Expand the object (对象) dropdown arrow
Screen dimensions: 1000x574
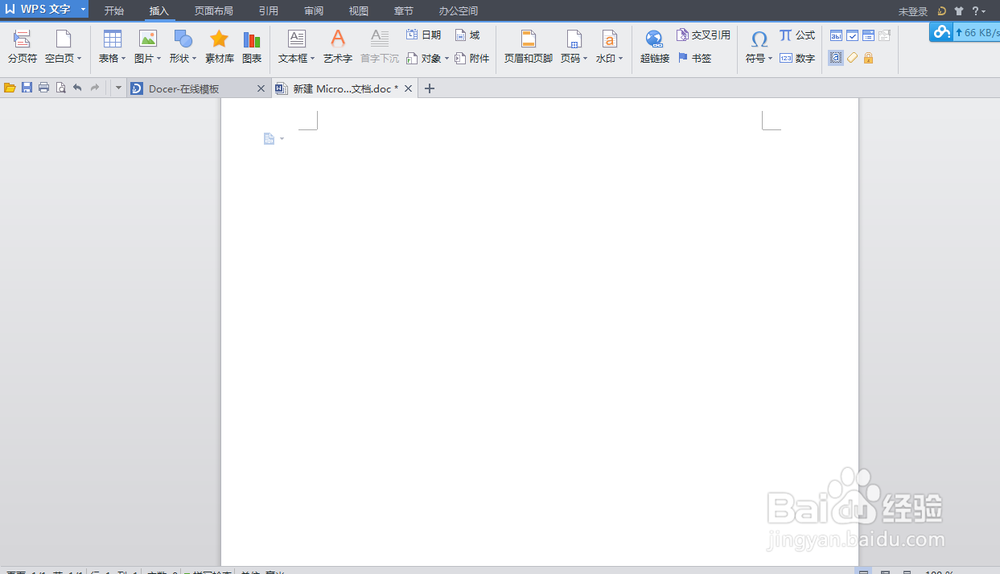(x=446, y=59)
